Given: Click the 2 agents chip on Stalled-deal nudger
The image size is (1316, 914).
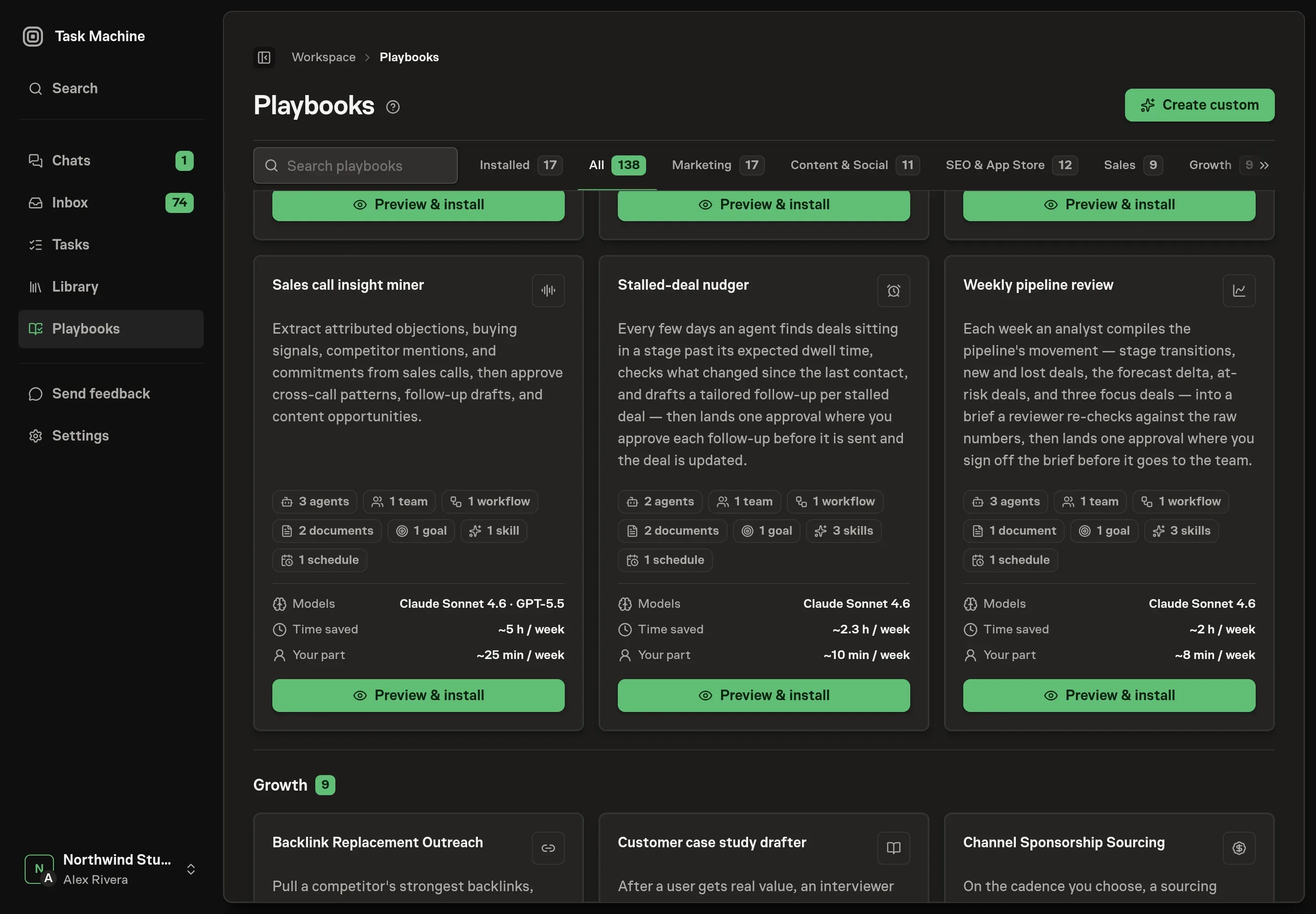Looking at the screenshot, I should [x=660, y=502].
